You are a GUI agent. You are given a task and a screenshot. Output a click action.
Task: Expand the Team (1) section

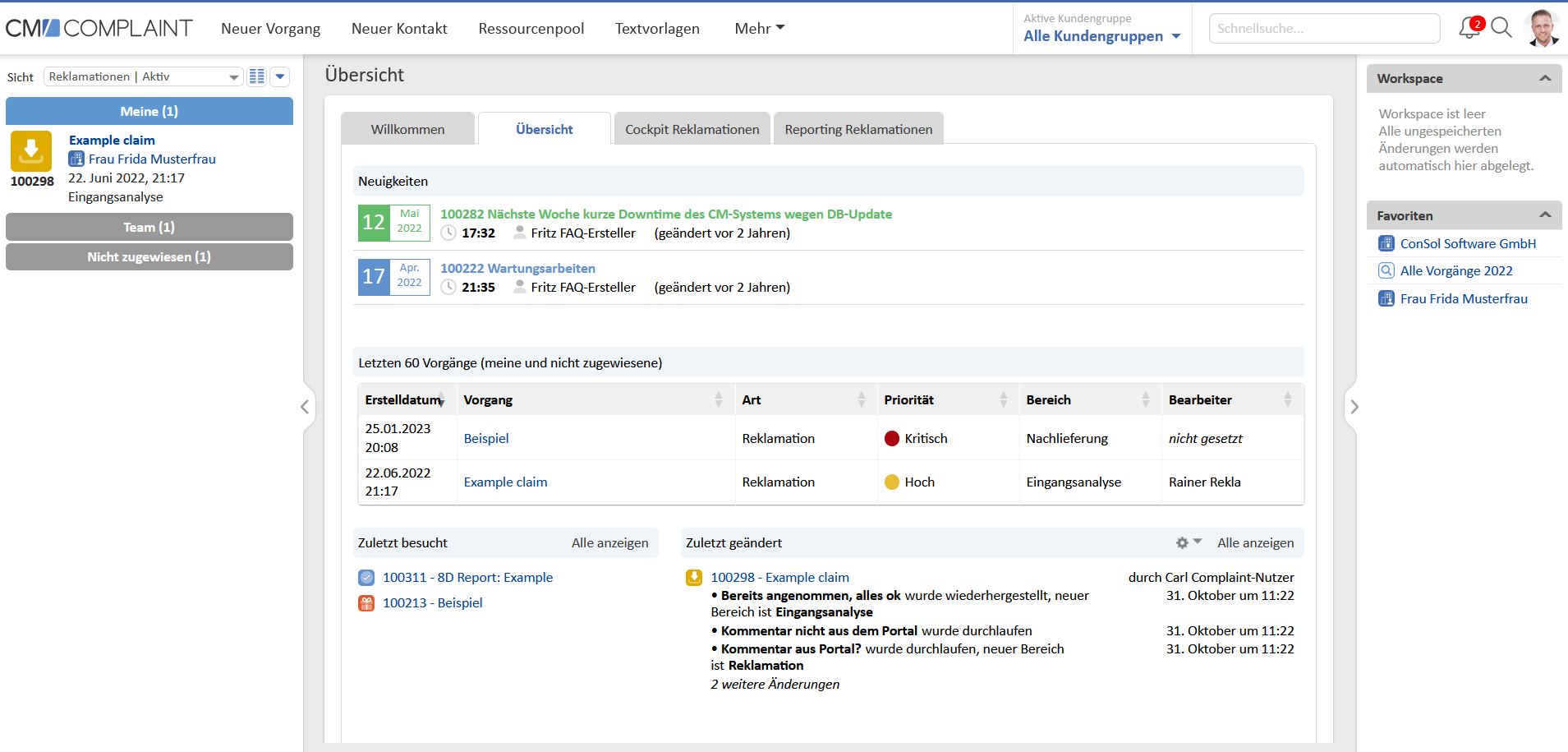coord(149,227)
